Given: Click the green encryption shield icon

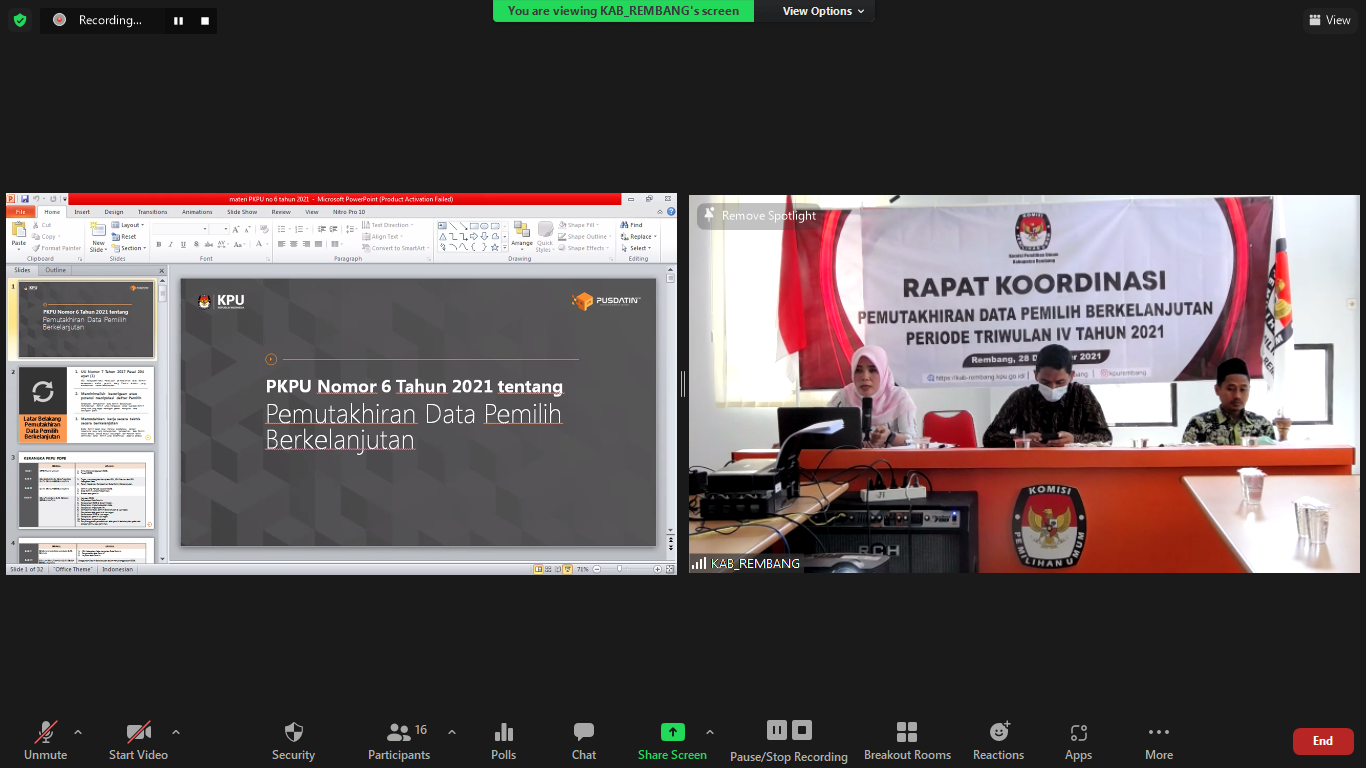Looking at the screenshot, I should [20, 20].
